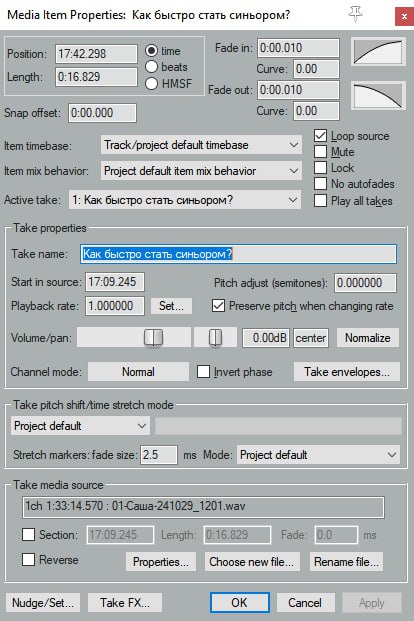Open the Item timebase dropdown
414x621 pixels.
(x=201, y=145)
